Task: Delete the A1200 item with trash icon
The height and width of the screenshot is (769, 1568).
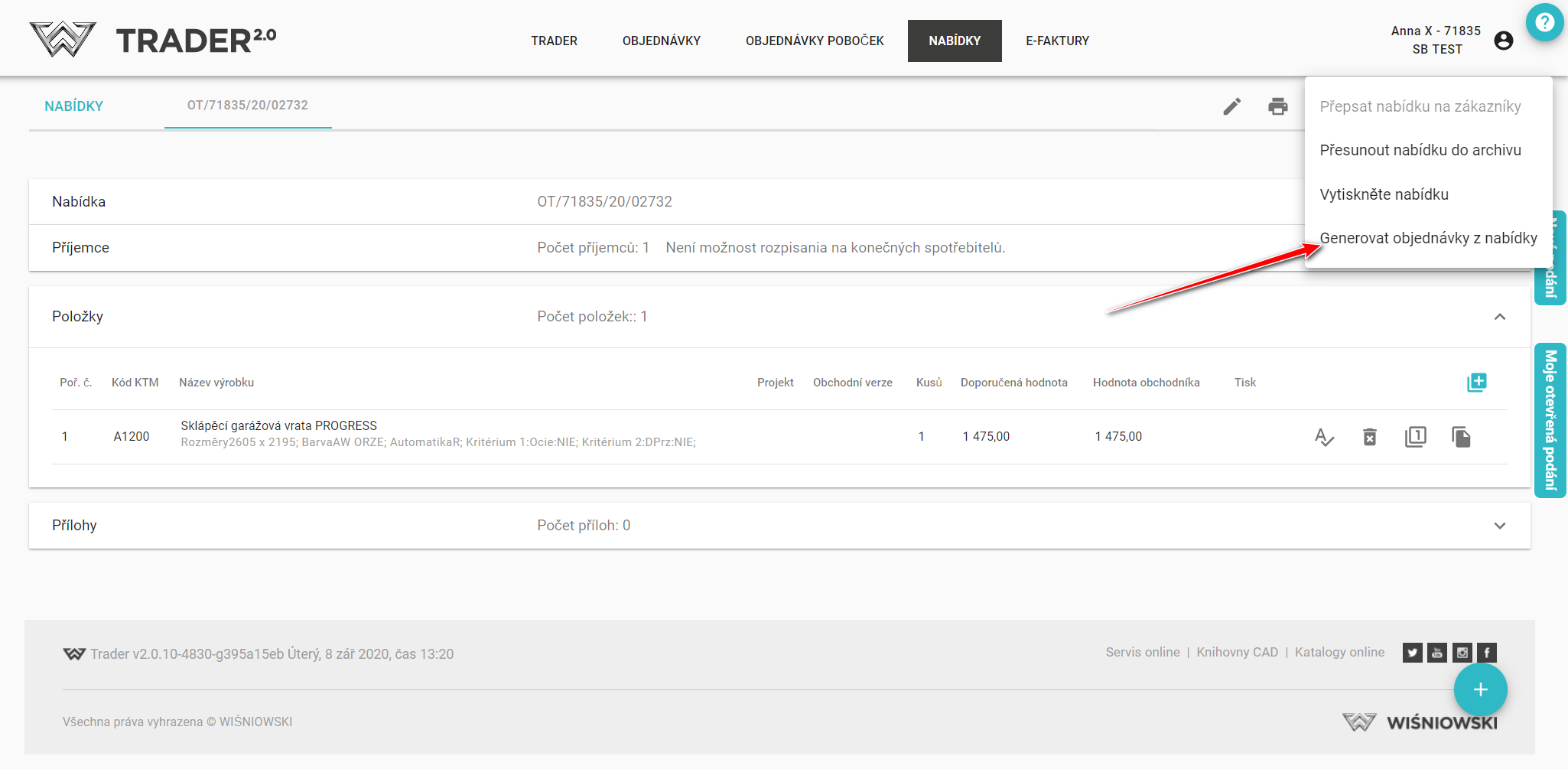Action: click(x=1369, y=437)
